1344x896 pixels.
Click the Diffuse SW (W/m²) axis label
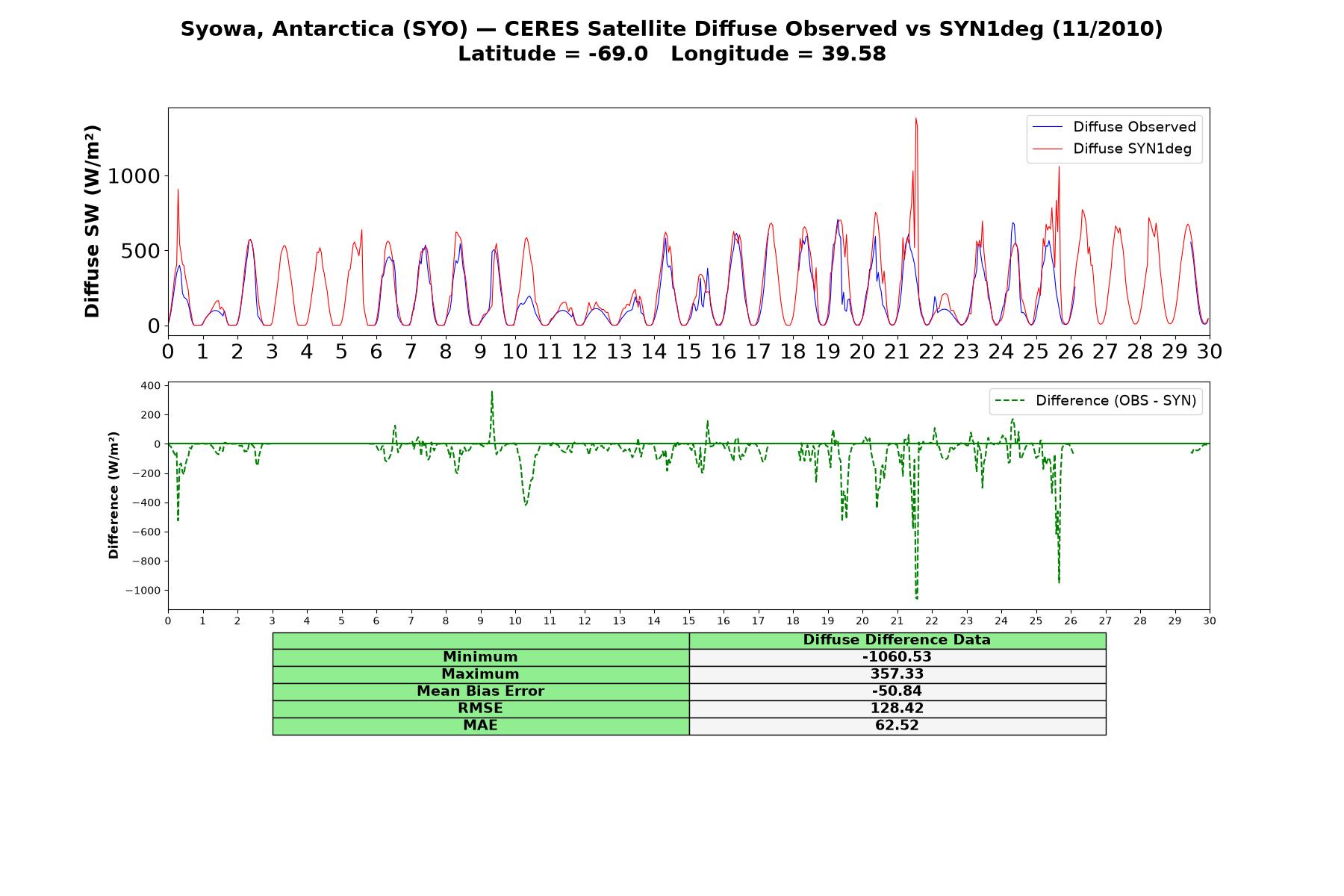coord(93,221)
